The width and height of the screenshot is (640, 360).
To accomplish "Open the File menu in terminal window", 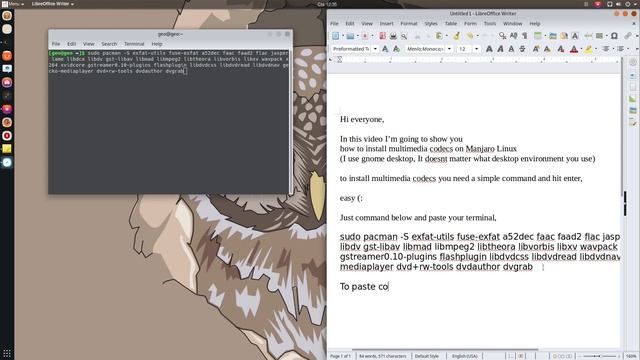I will [x=56, y=44].
